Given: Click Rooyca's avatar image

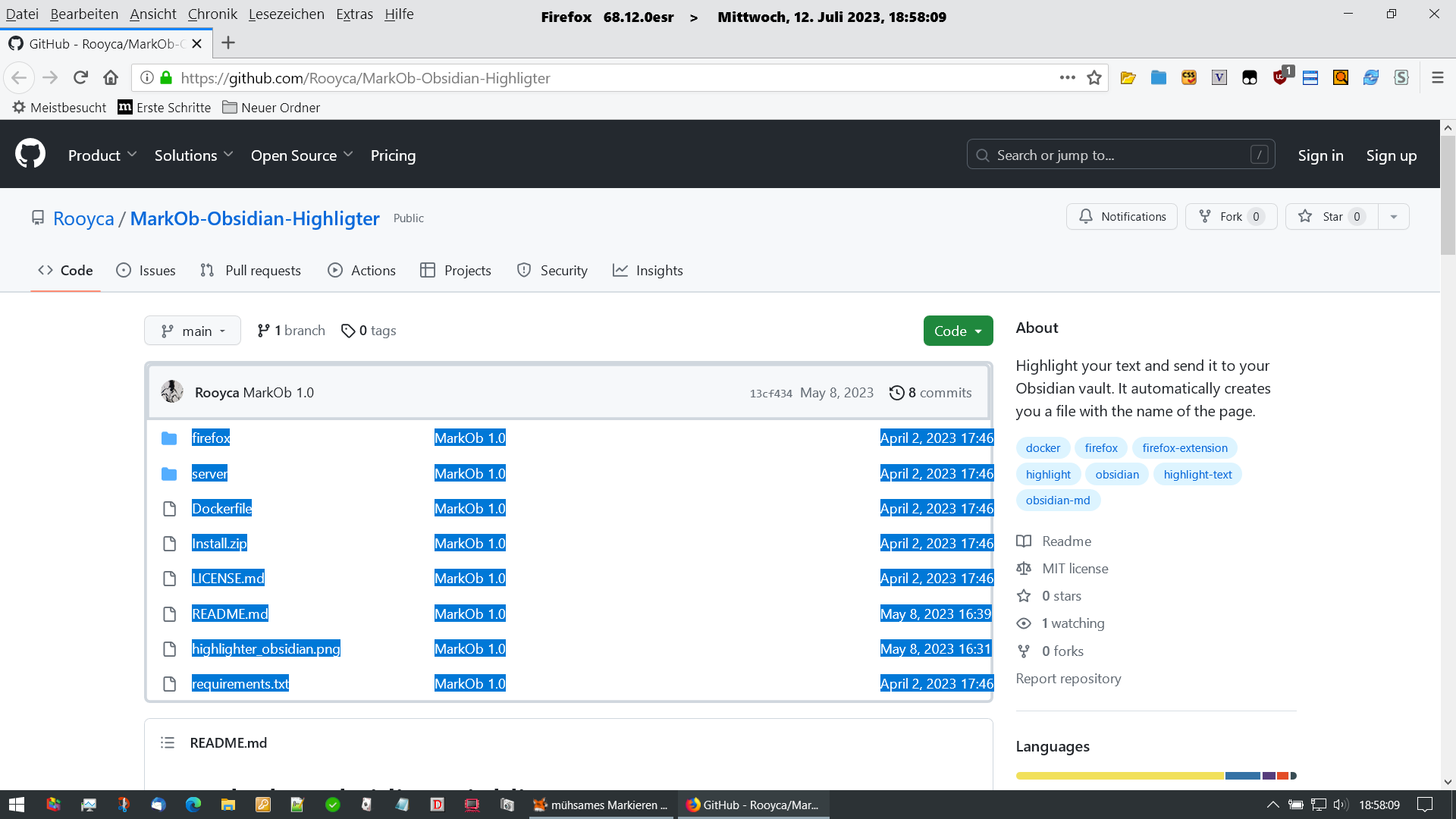Looking at the screenshot, I should click(x=172, y=392).
